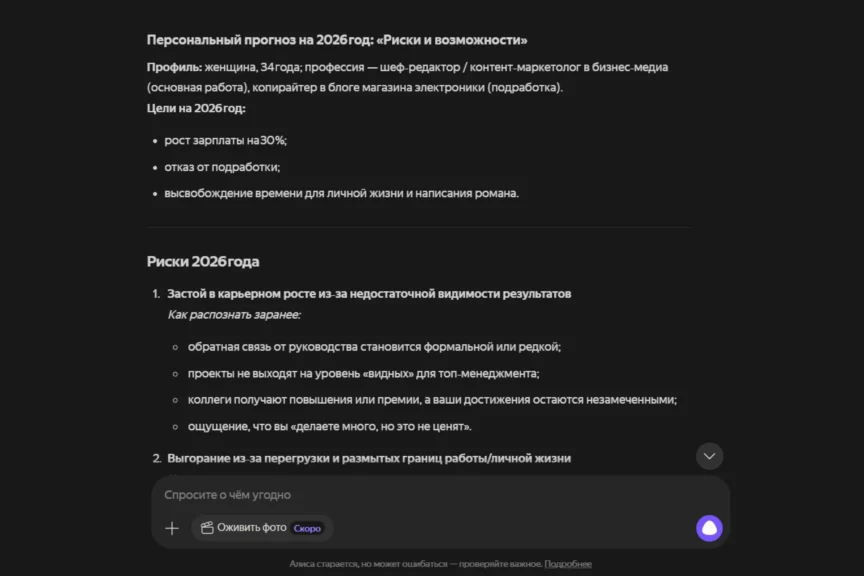
Task: Click the Оживить фото button
Action: point(252,528)
